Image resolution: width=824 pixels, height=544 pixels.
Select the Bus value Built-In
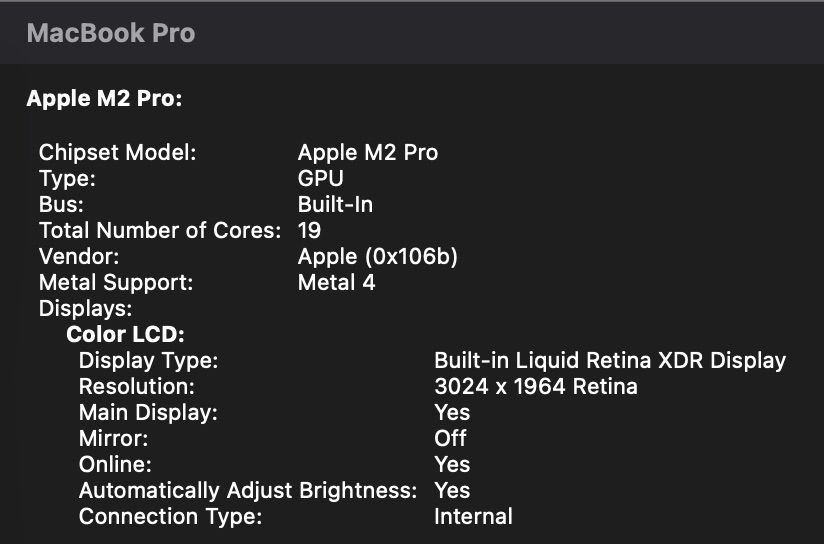[335, 204]
